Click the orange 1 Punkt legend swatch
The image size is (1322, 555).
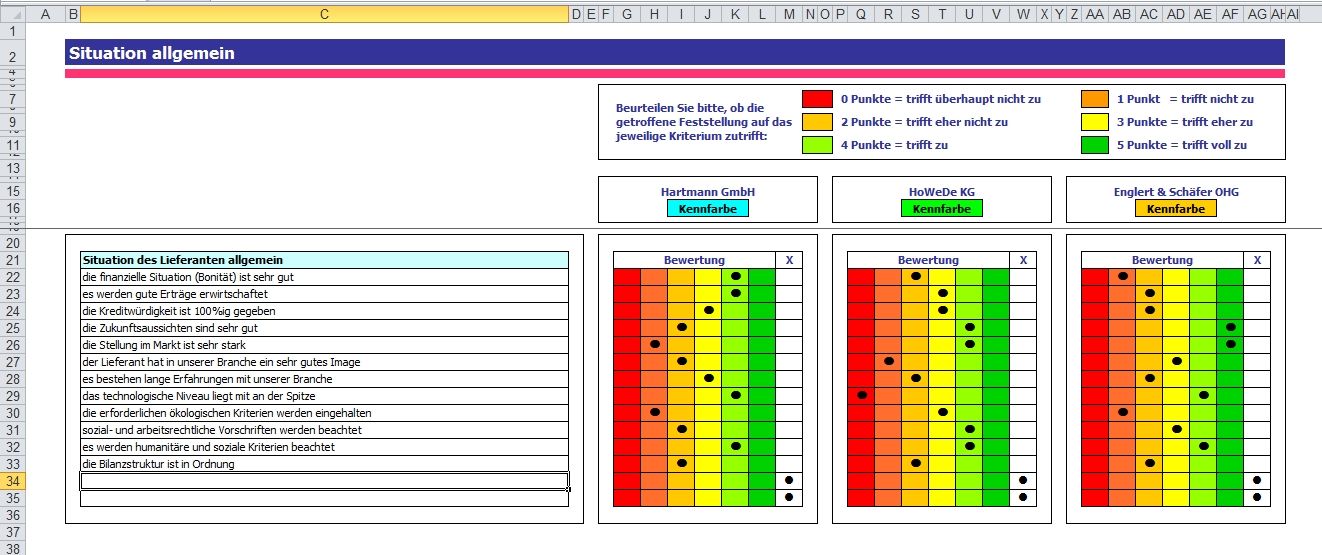click(1095, 98)
